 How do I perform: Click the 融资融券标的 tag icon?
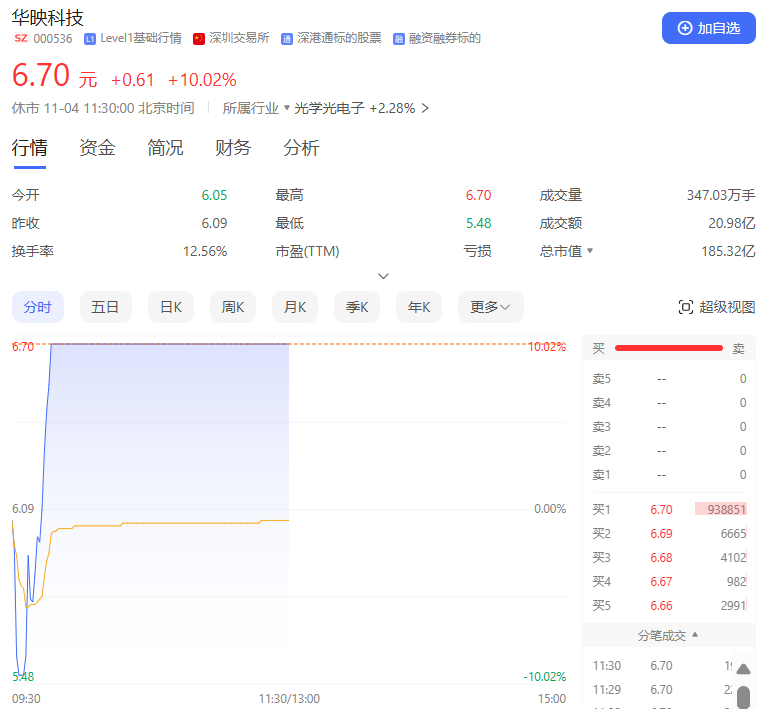click(x=399, y=39)
